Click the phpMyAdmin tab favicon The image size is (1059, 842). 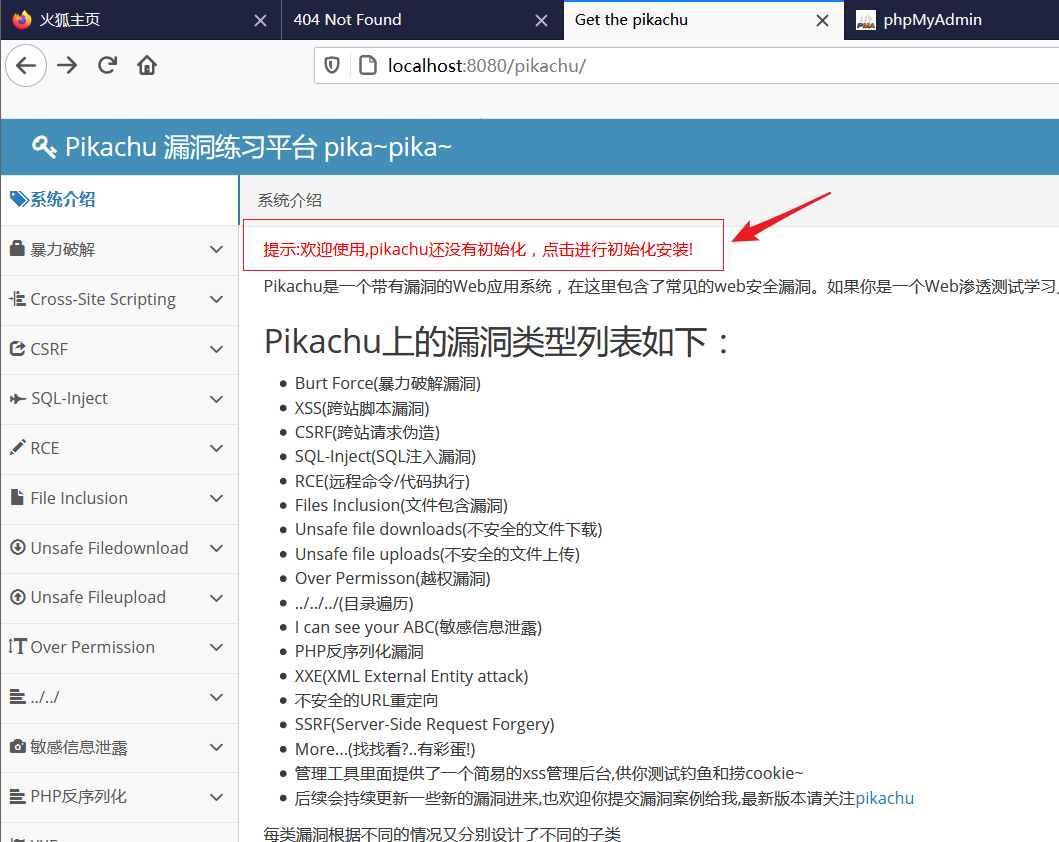(866, 20)
